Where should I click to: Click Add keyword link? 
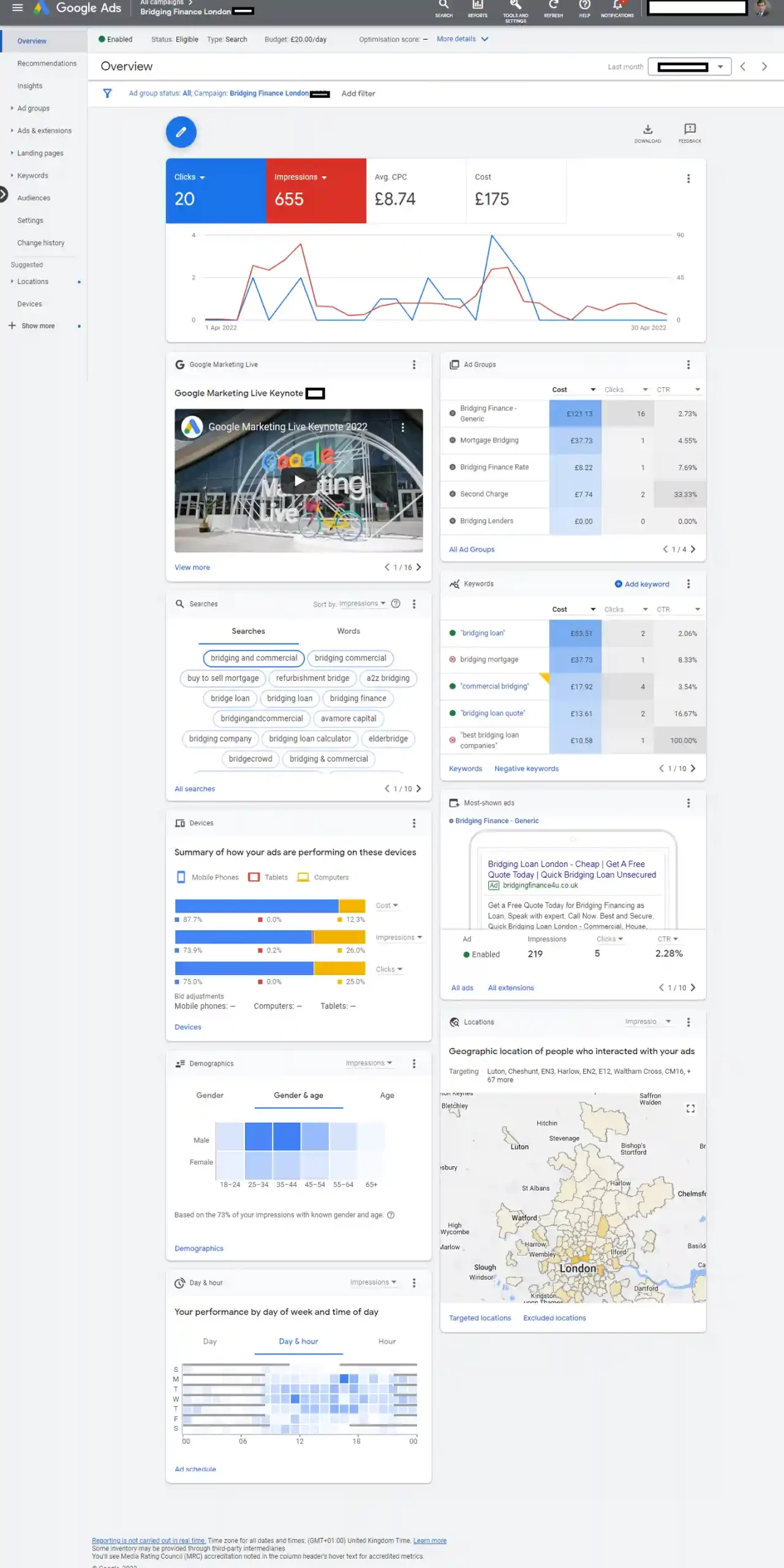[642, 584]
